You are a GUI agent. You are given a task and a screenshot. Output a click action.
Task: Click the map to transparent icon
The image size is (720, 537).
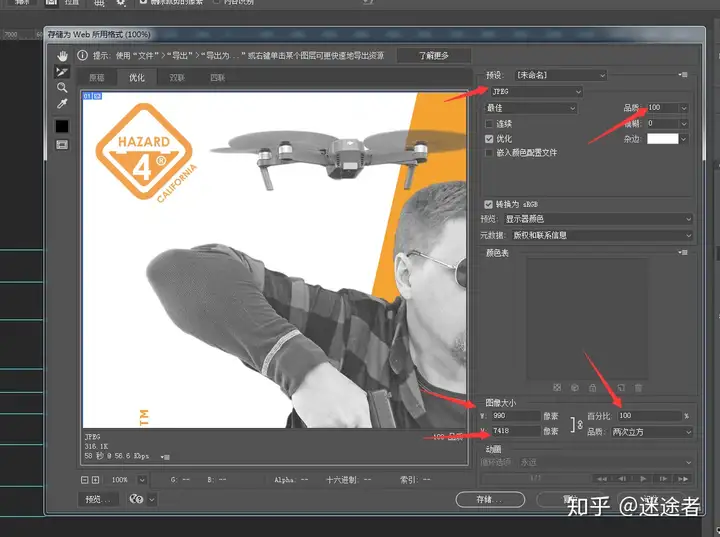(557, 388)
